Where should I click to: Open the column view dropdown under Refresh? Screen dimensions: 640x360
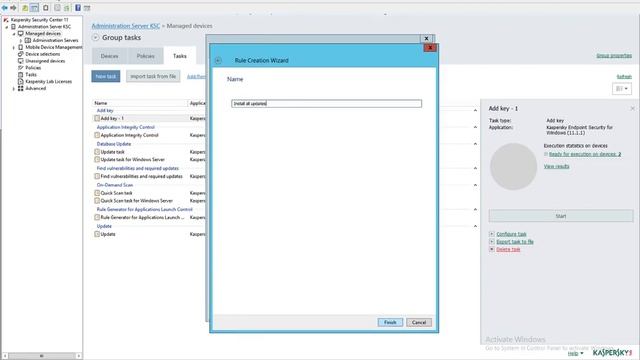point(622,89)
